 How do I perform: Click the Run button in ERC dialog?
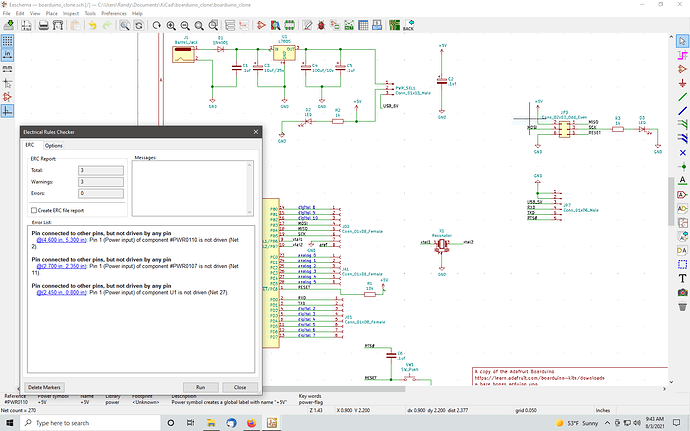tap(201, 387)
